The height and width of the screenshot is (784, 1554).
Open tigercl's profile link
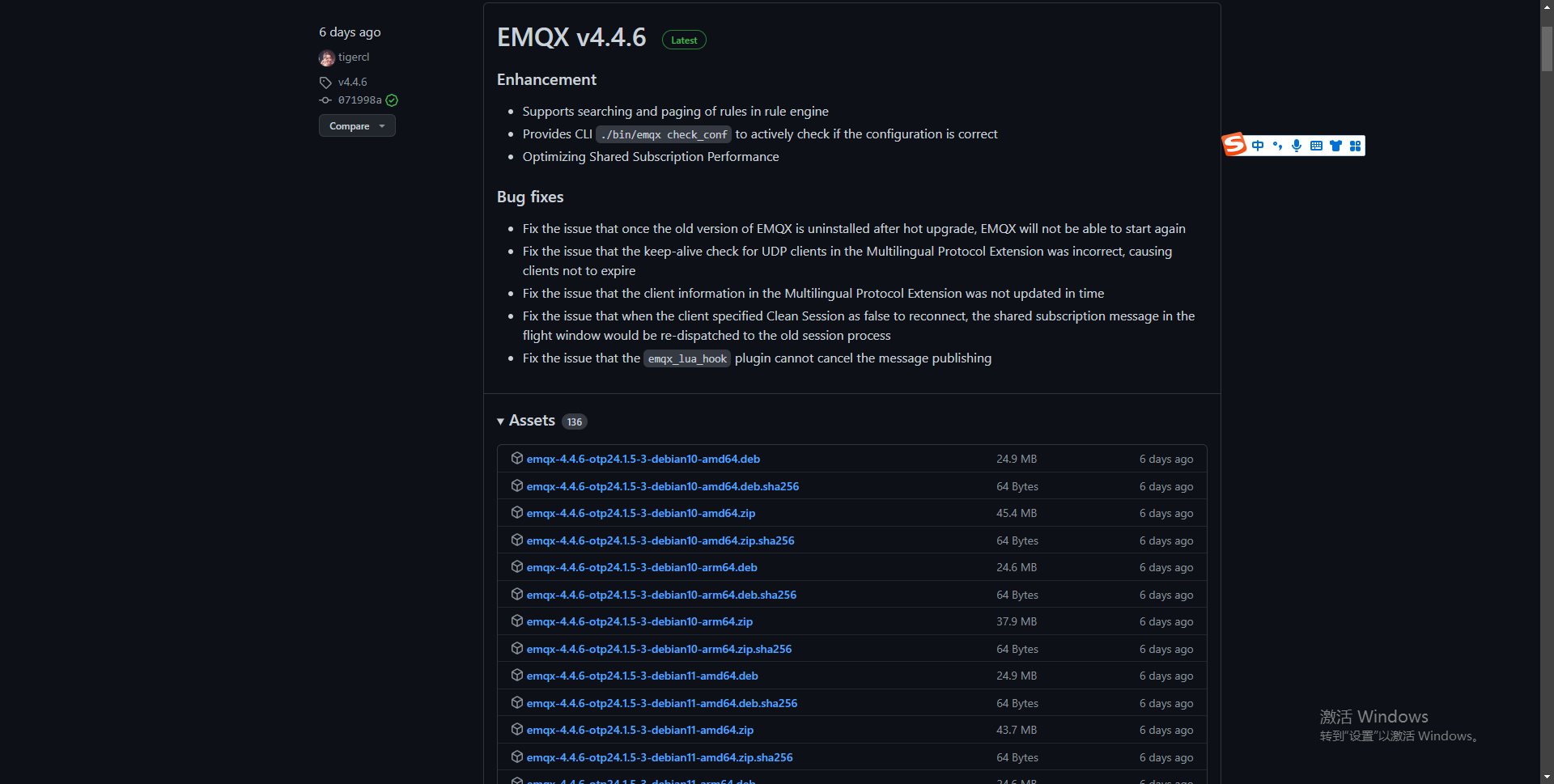(x=354, y=57)
